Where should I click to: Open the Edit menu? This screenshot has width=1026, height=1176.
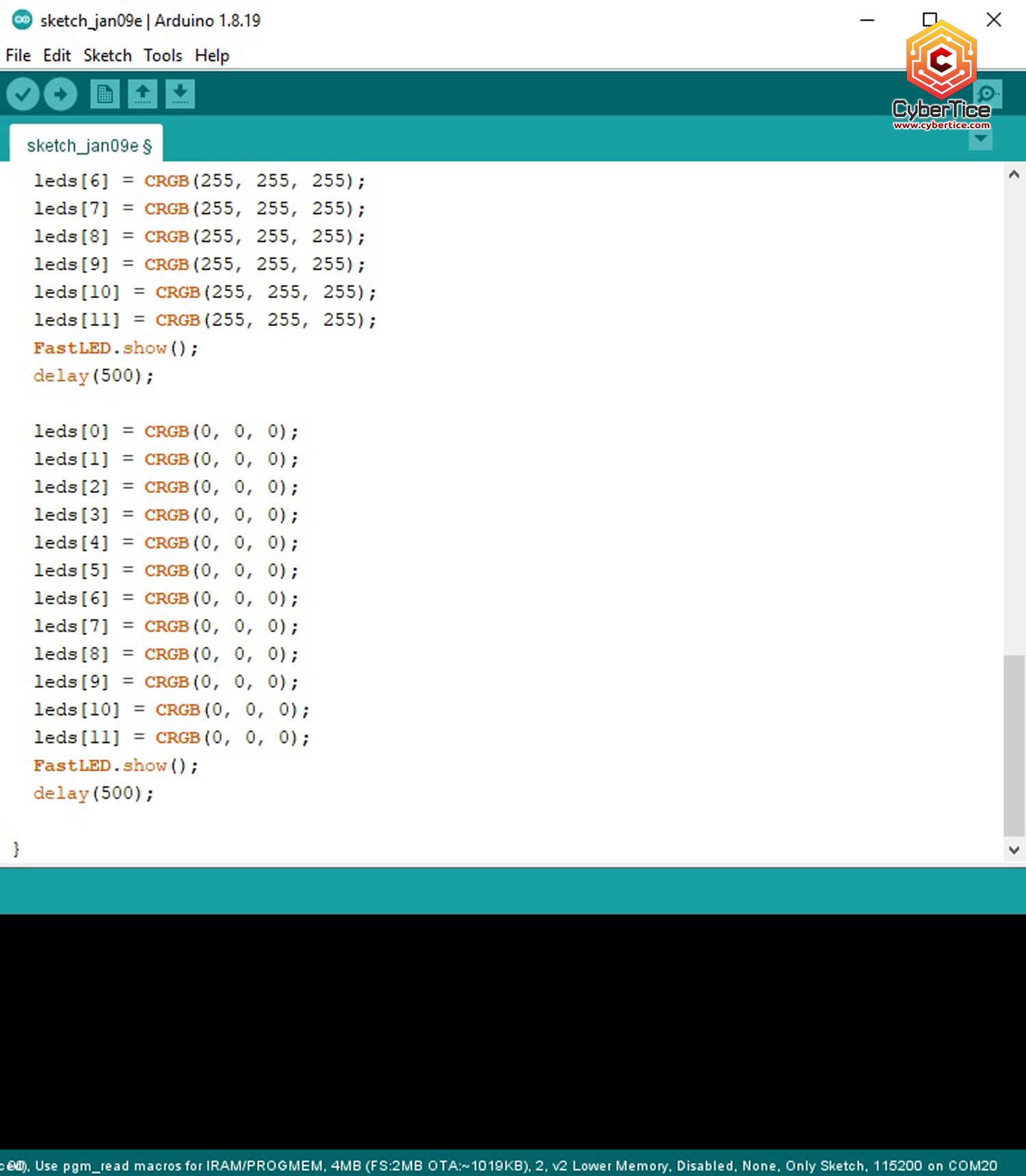pyautogui.click(x=57, y=55)
